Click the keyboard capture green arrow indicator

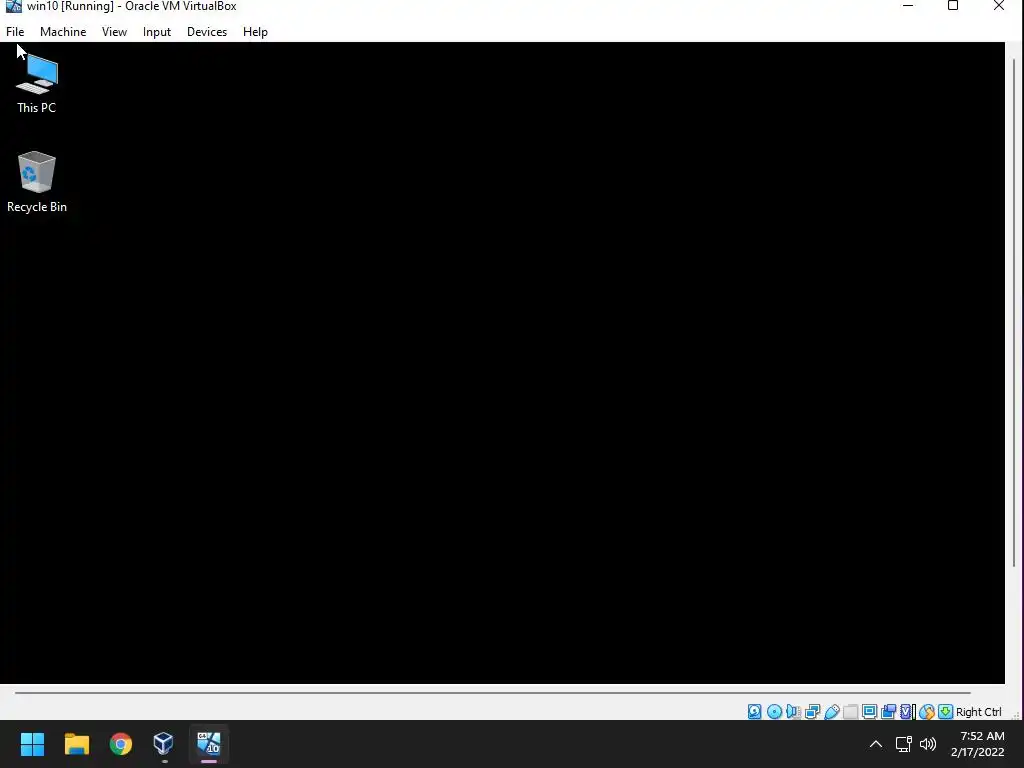[x=946, y=712]
